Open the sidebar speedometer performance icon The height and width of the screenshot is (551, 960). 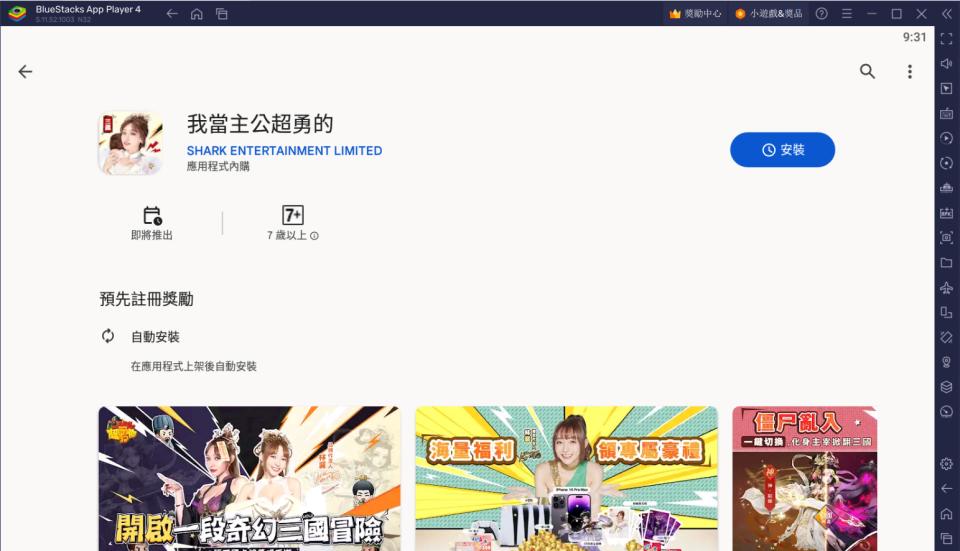click(x=947, y=411)
